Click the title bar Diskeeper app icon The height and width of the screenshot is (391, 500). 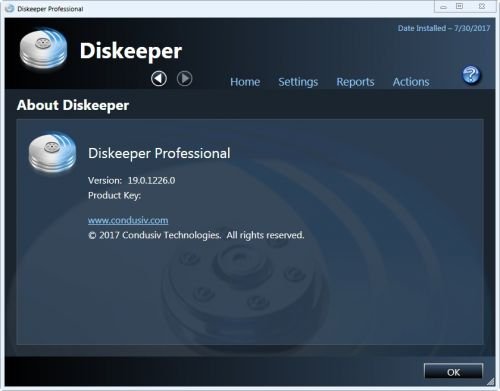tap(9, 8)
